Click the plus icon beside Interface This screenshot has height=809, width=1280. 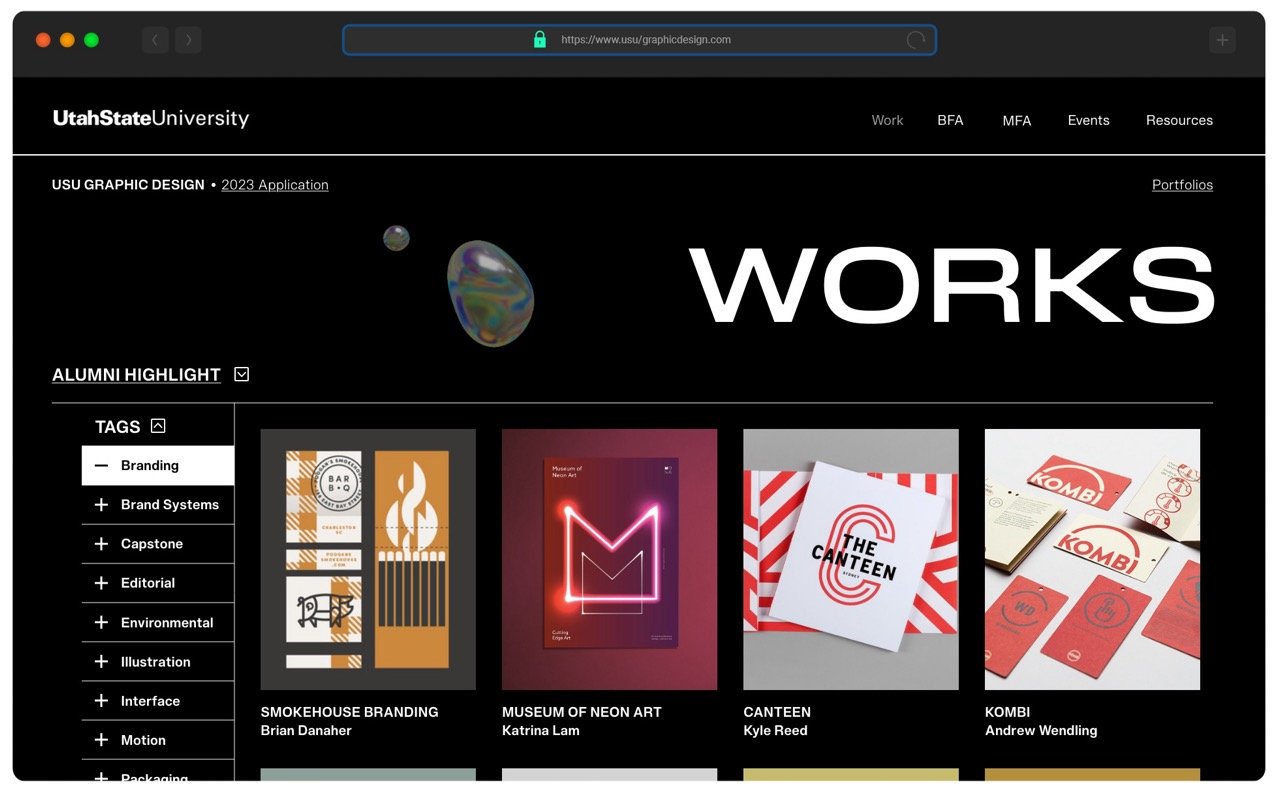tap(101, 701)
